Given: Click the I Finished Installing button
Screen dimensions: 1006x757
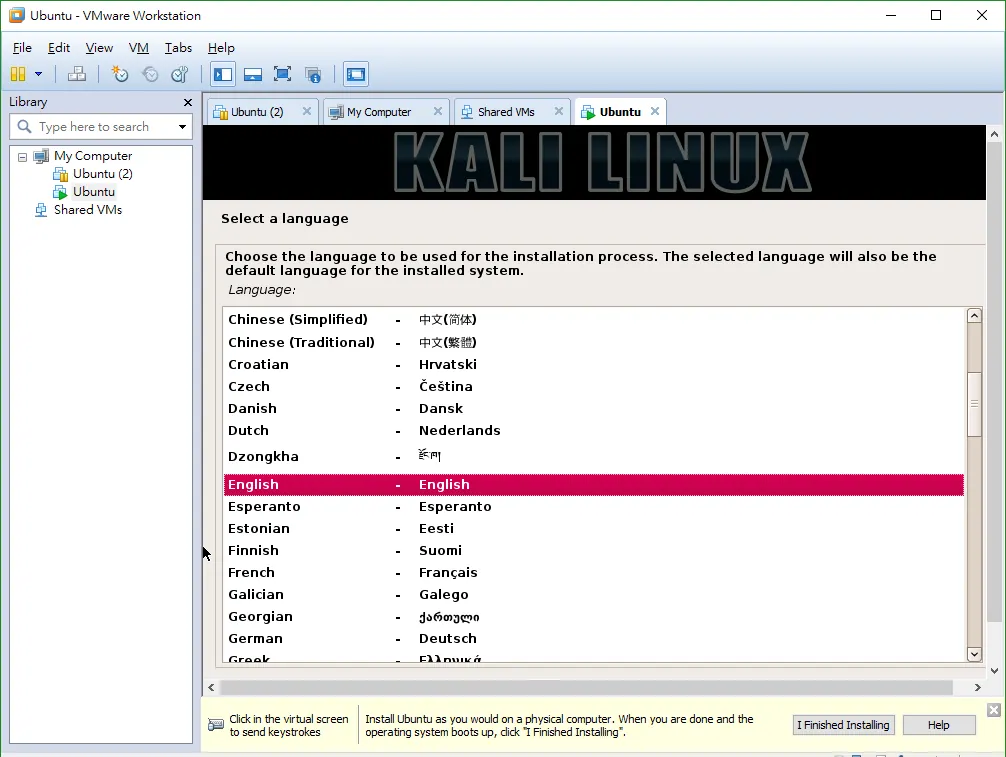Looking at the screenshot, I should point(843,725).
